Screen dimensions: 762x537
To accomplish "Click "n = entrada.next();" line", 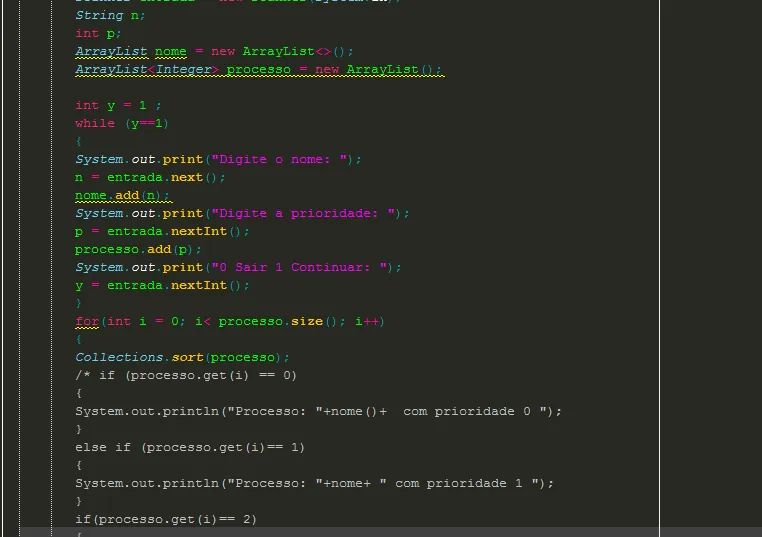I will click(150, 177).
